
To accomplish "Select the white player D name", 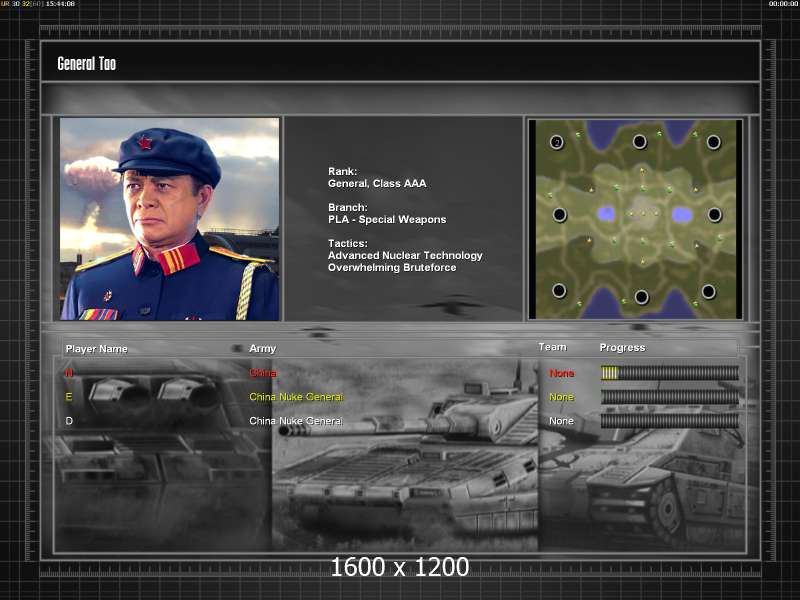I will tap(69, 421).
